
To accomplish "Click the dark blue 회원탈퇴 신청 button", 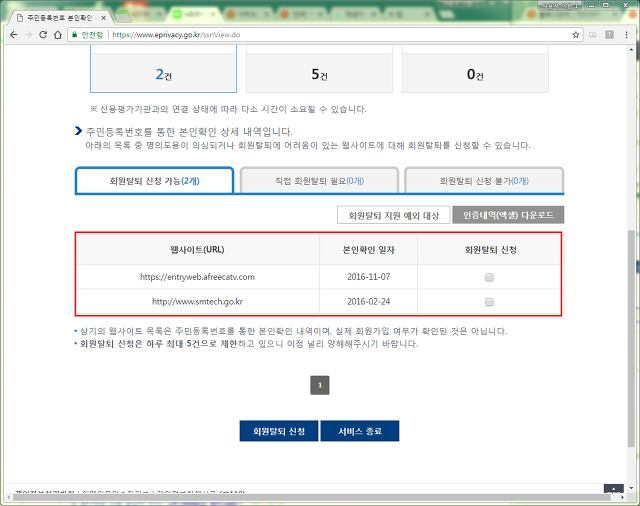I will pyautogui.click(x=279, y=431).
